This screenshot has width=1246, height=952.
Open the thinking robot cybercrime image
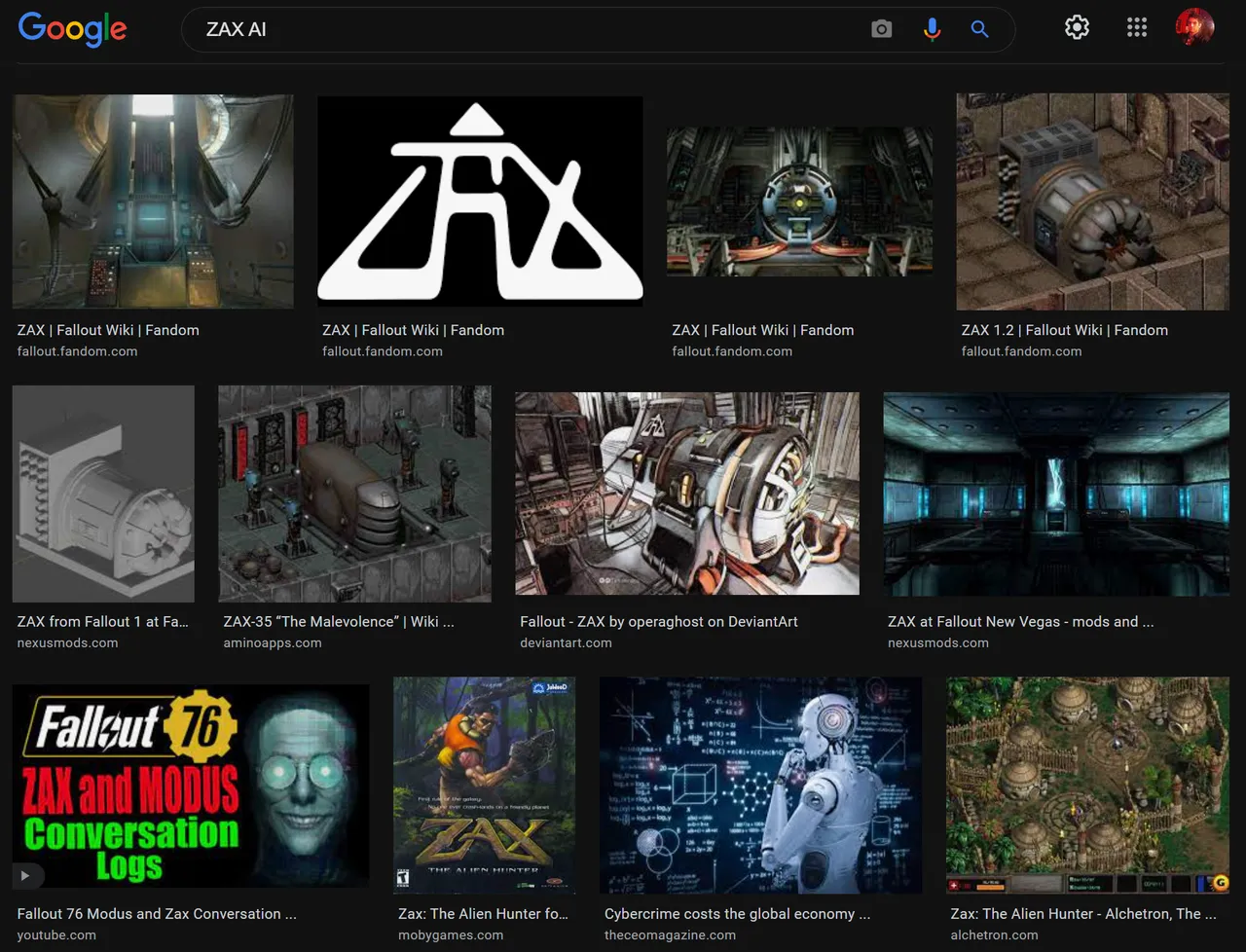pos(760,786)
